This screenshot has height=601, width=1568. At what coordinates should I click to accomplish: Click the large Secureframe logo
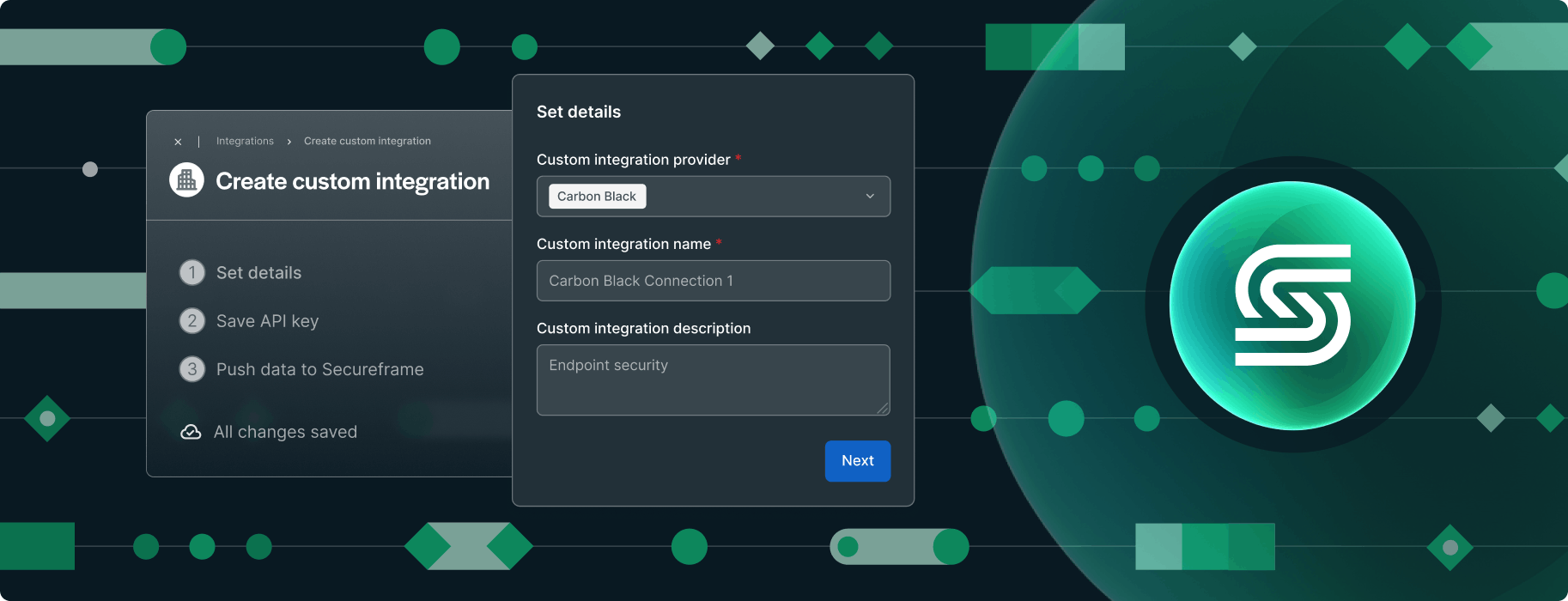1292,305
